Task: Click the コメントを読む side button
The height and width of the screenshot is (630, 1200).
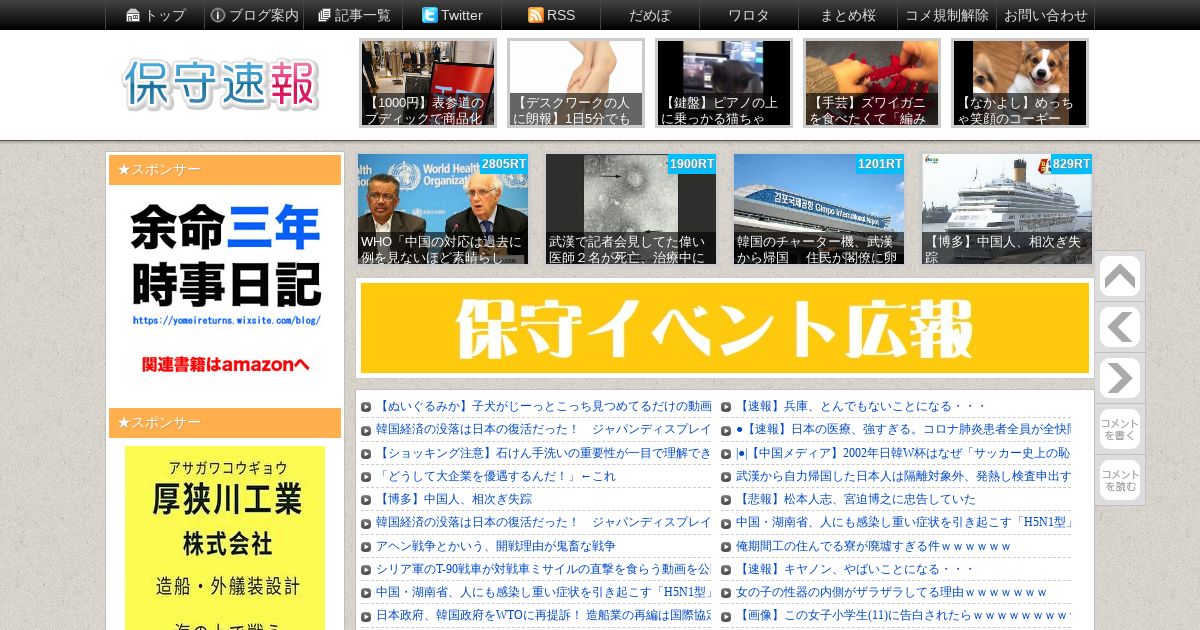Action: point(1119,480)
